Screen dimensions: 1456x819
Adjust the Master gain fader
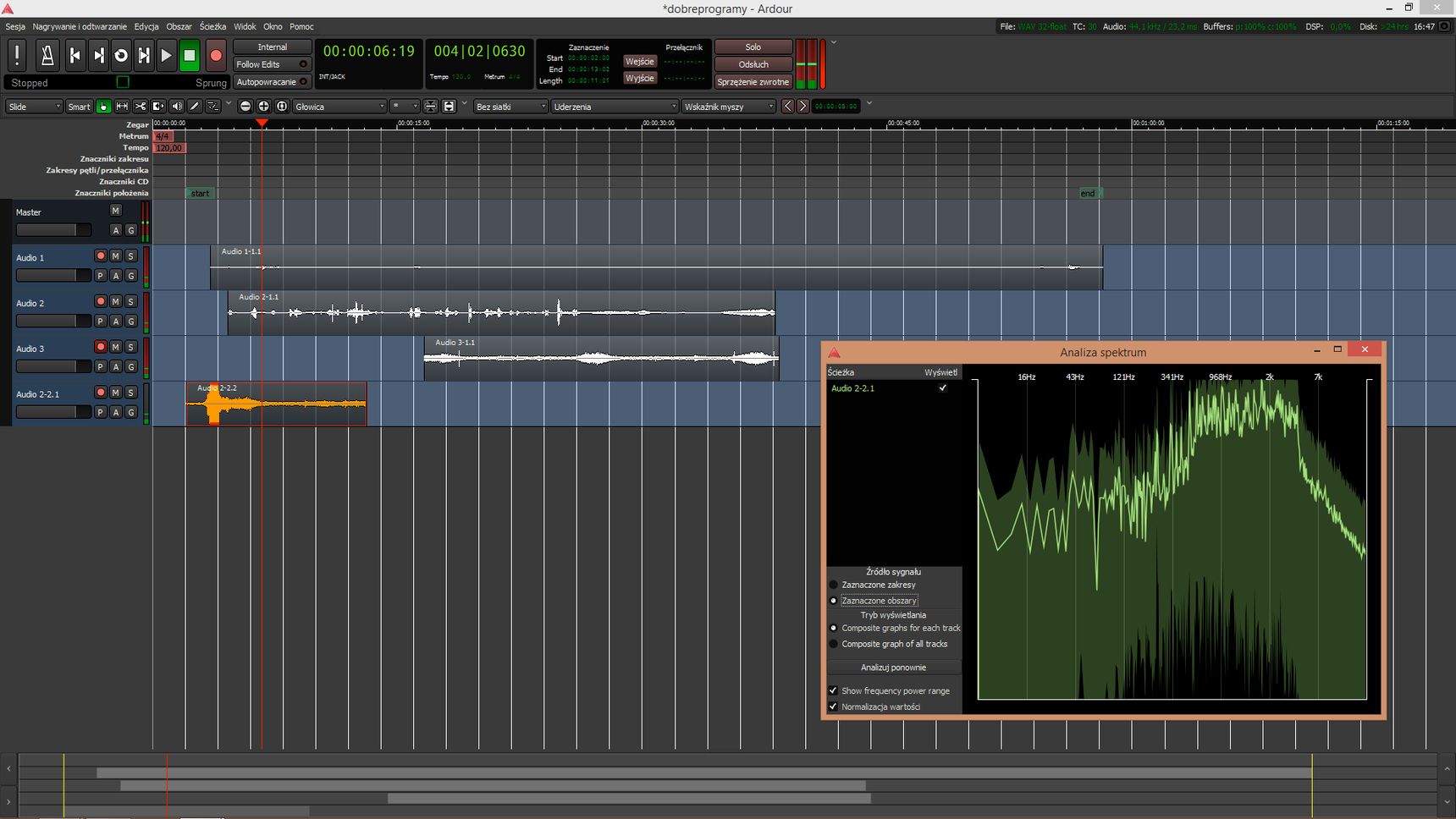pyautogui.click(x=53, y=230)
